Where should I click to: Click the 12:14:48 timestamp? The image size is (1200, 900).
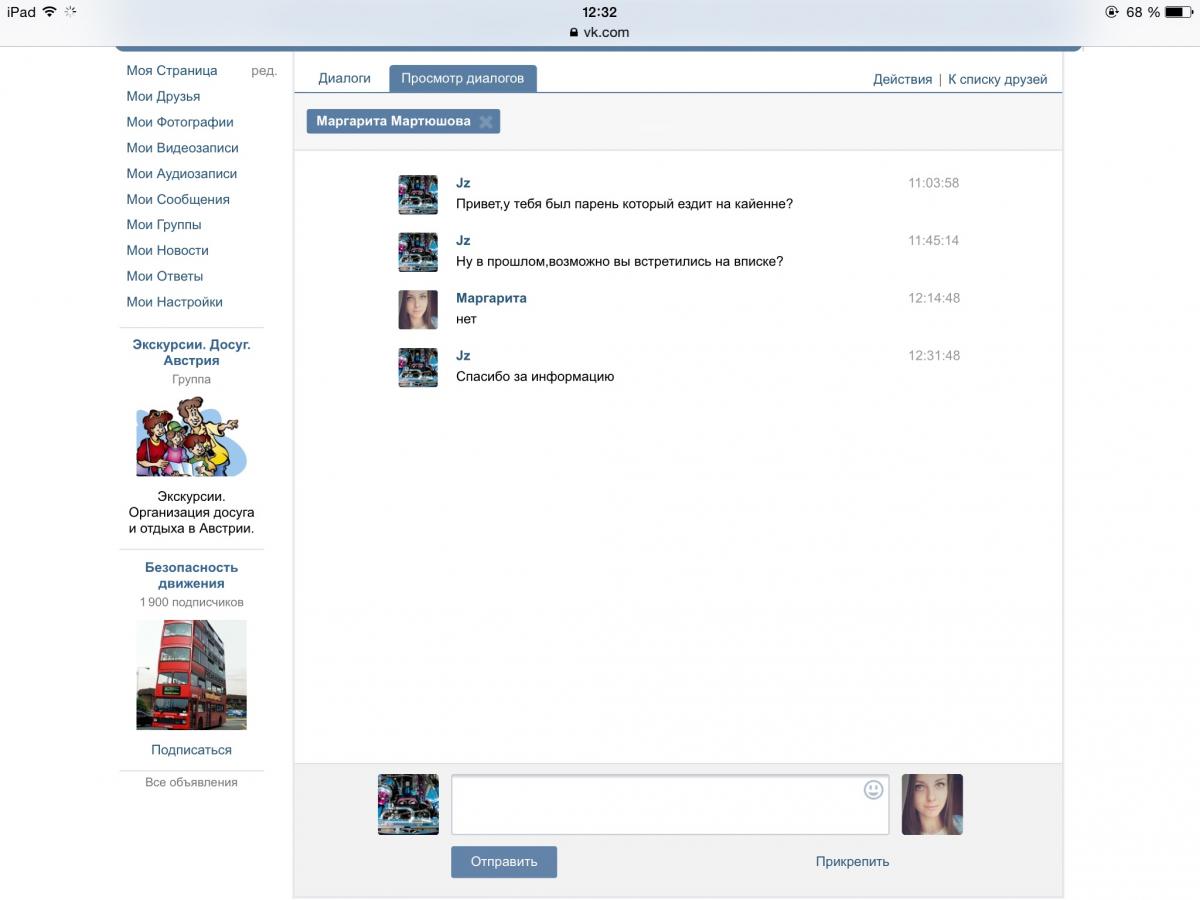tap(934, 298)
